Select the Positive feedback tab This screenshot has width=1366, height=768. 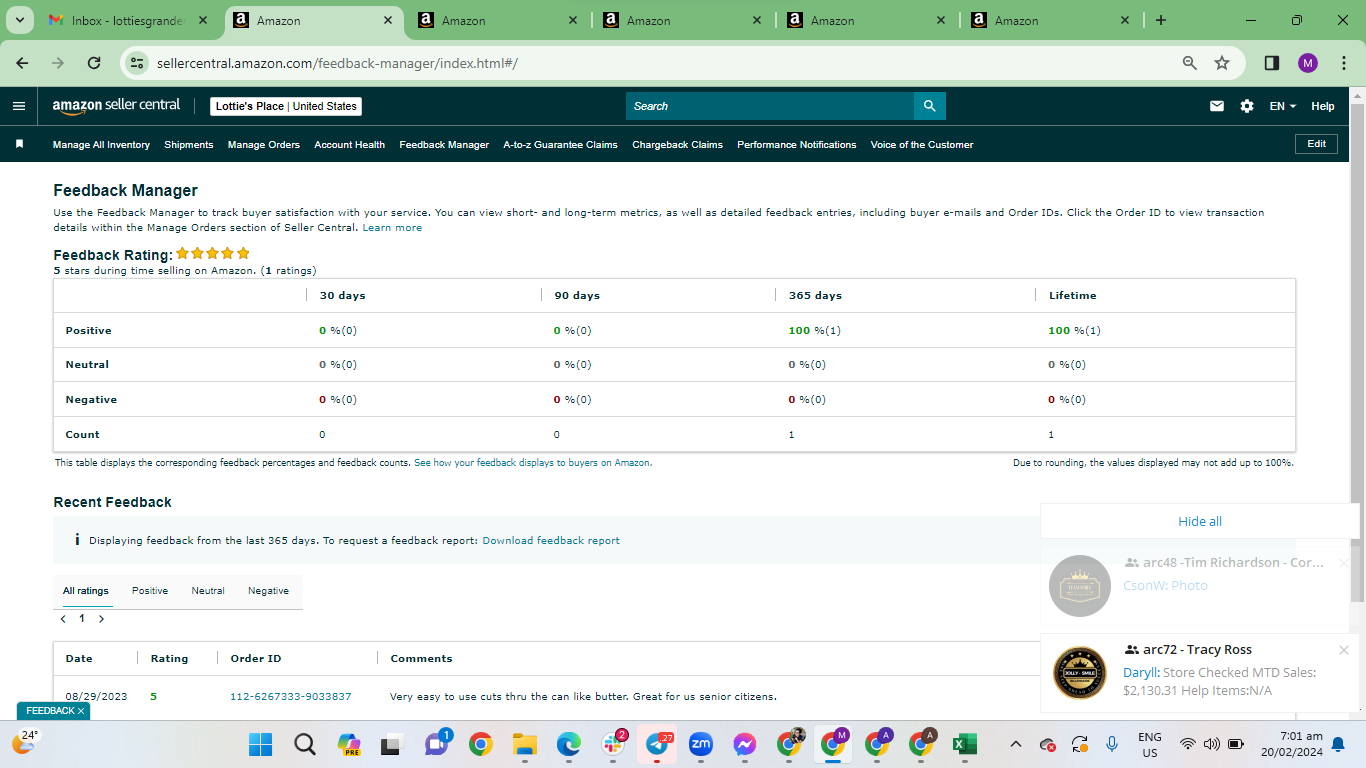(x=150, y=591)
